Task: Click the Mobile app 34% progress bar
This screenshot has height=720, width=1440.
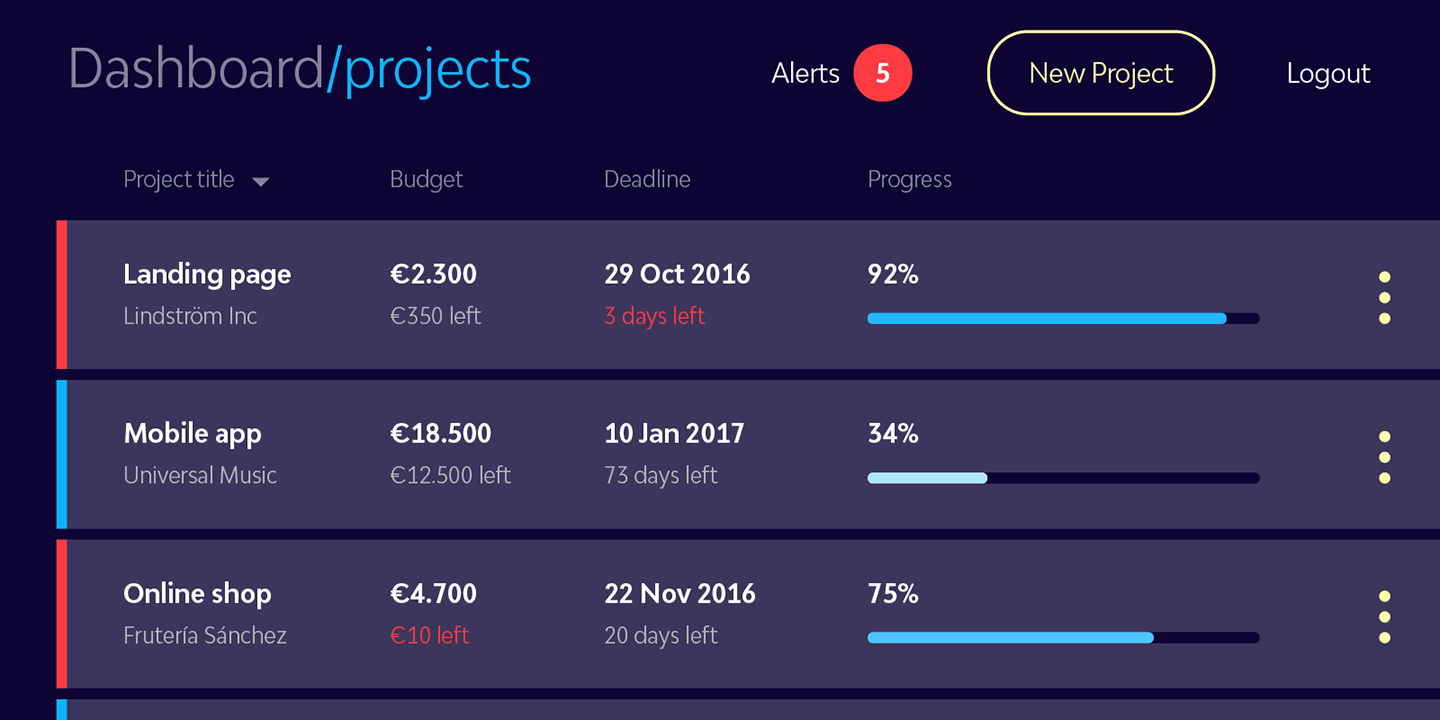Action: coord(1062,478)
